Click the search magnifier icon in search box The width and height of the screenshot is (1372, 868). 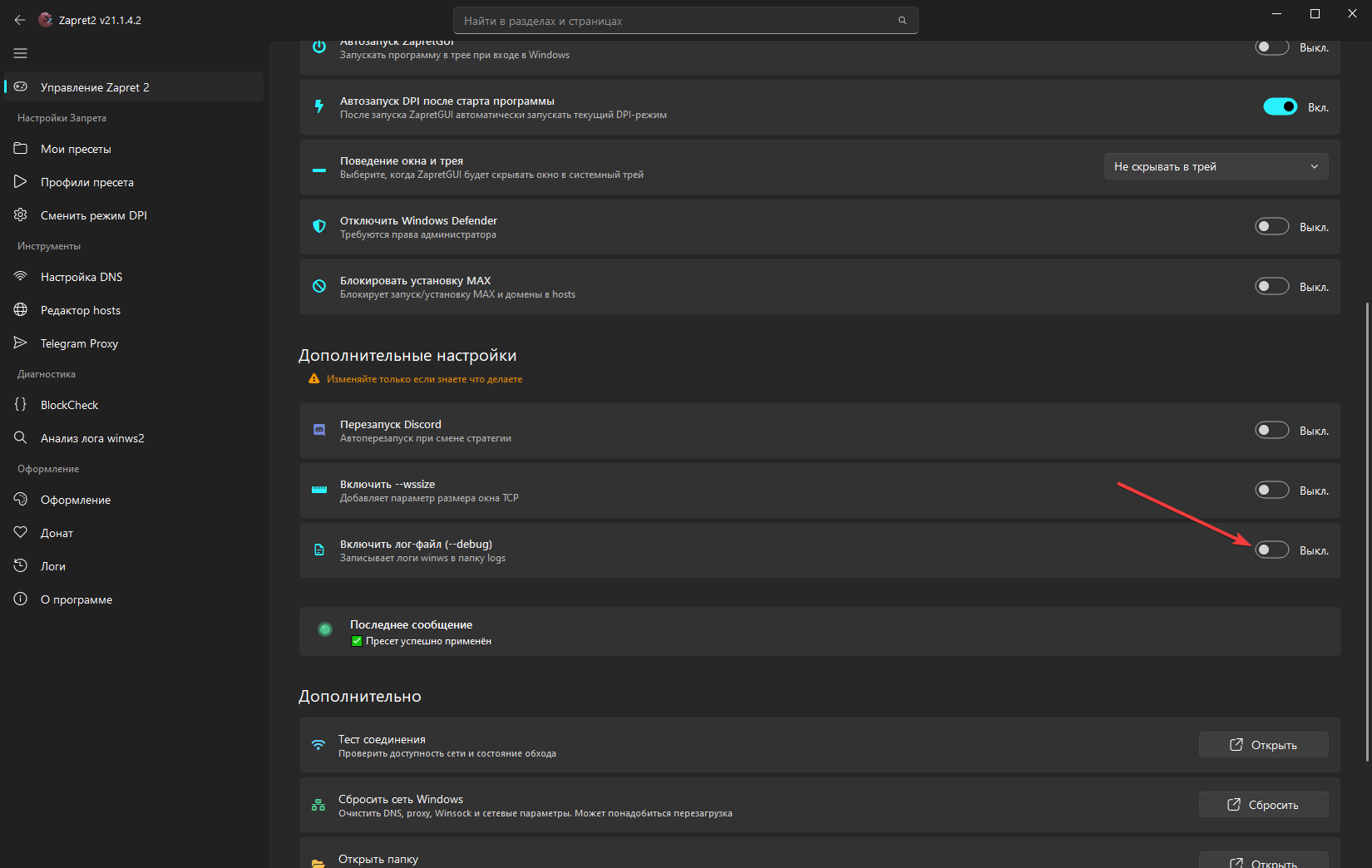coord(902,21)
